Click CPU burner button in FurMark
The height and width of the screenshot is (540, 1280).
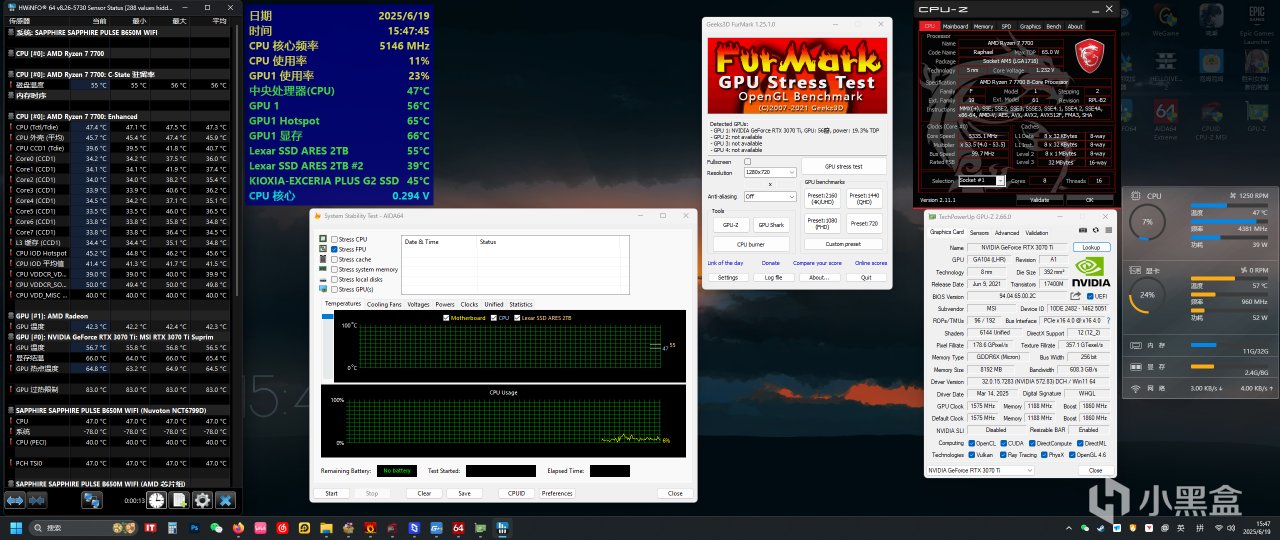pyautogui.click(x=751, y=244)
